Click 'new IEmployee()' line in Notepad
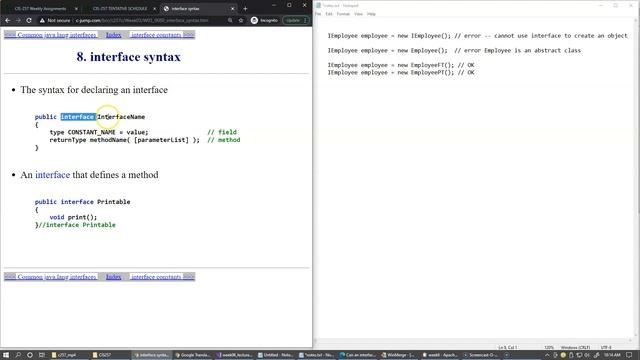The width and height of the screenshot is (640, 360). tap(478, 36)
